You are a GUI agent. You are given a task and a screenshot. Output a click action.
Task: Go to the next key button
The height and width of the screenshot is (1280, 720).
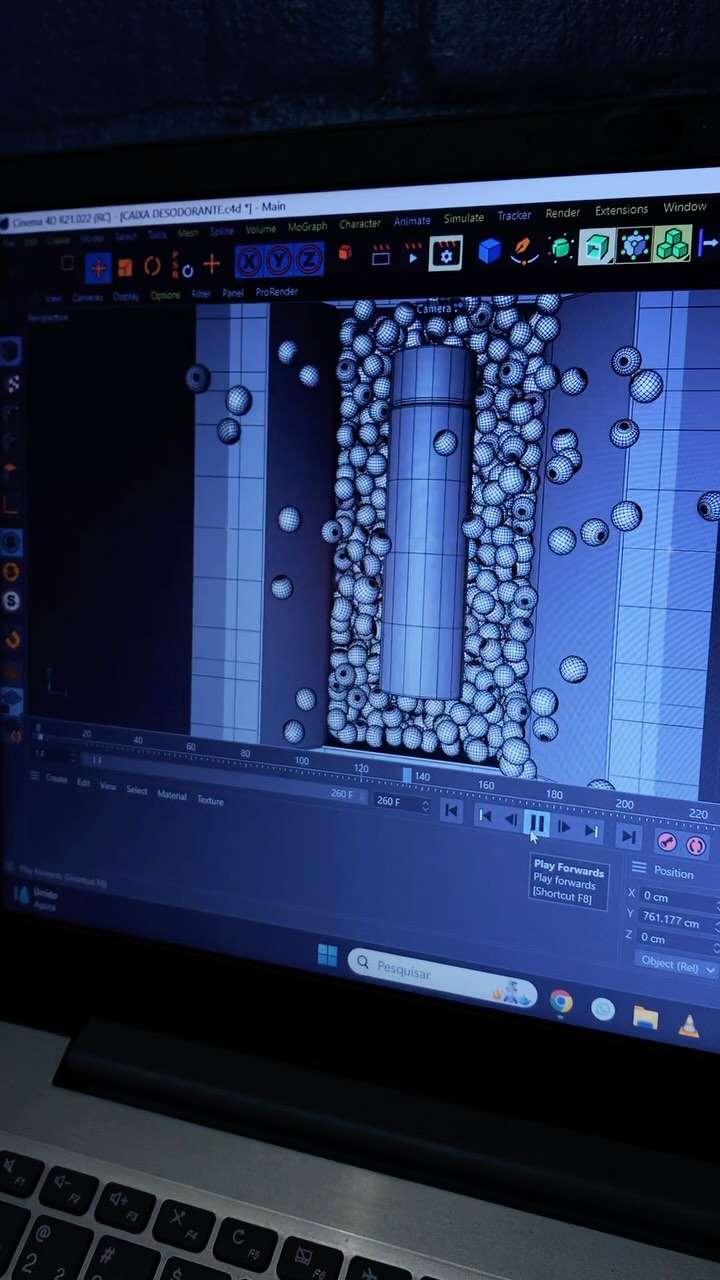tap(592, 831)
